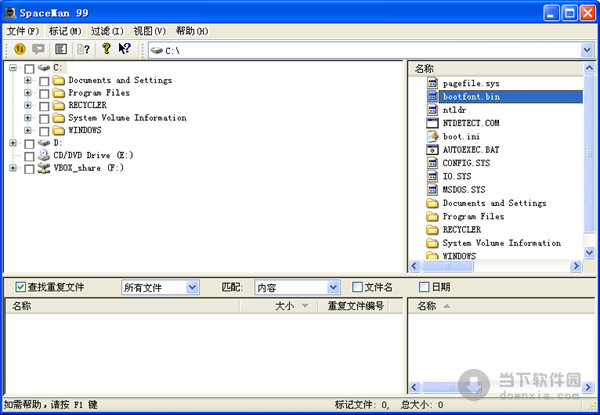
Task: Toggle the 查找重复文件 checkbox
Action: click(x=21, y=287)
